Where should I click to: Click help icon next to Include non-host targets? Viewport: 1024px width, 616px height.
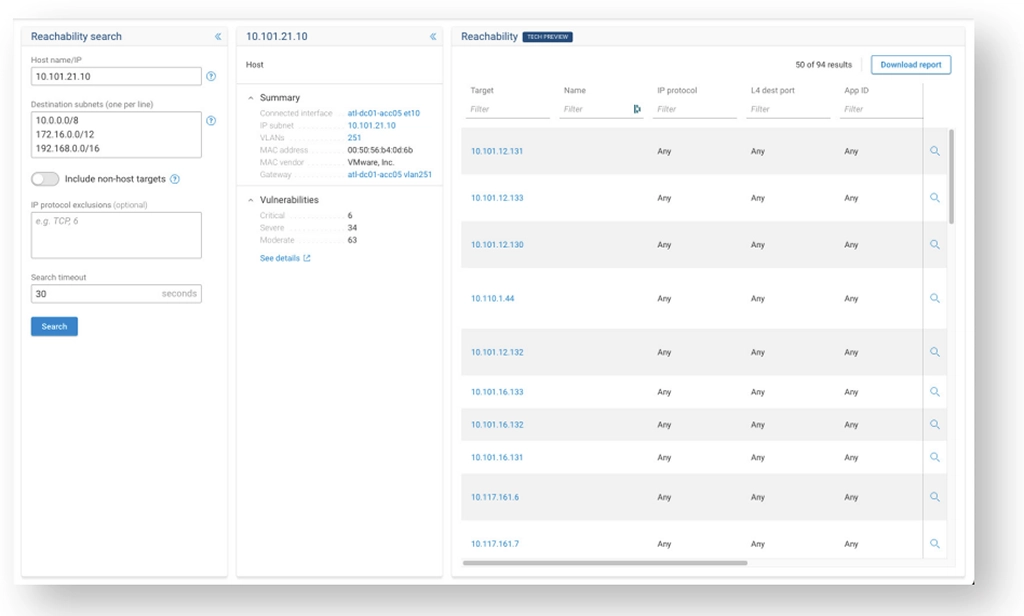point(175,179)
